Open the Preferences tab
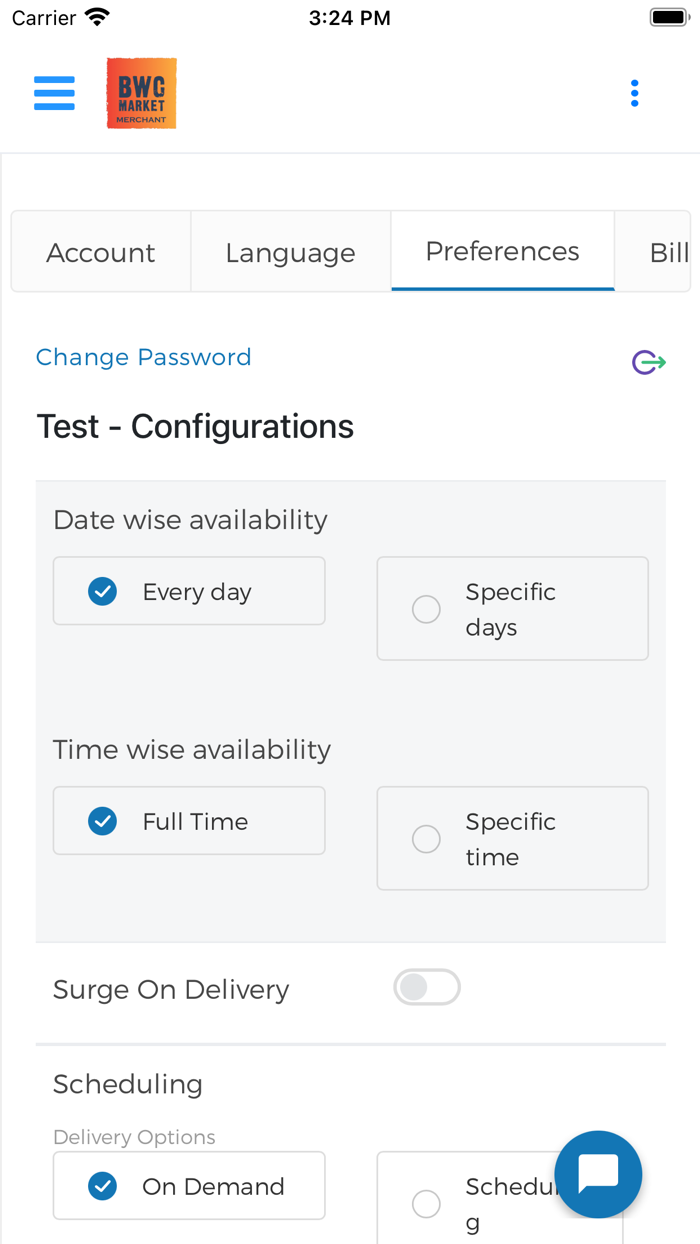 point(502,251)
